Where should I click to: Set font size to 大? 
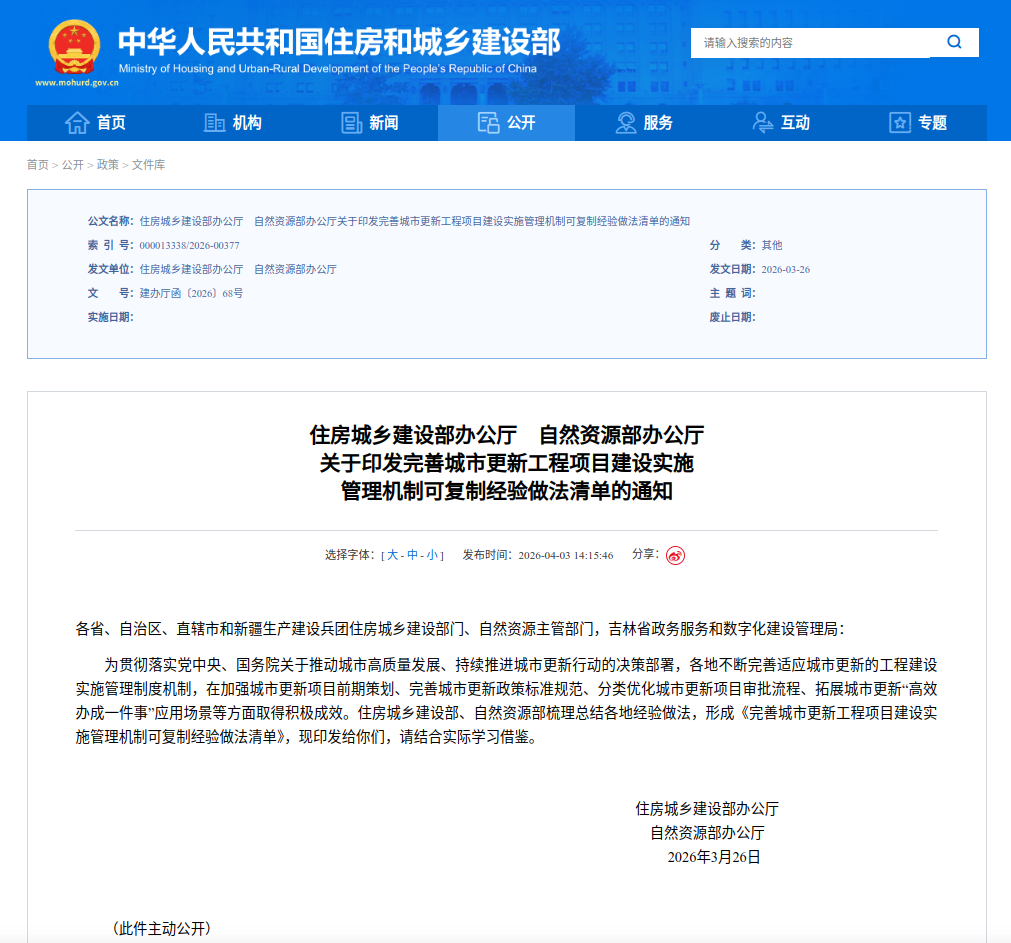click(x=393, y=555)
